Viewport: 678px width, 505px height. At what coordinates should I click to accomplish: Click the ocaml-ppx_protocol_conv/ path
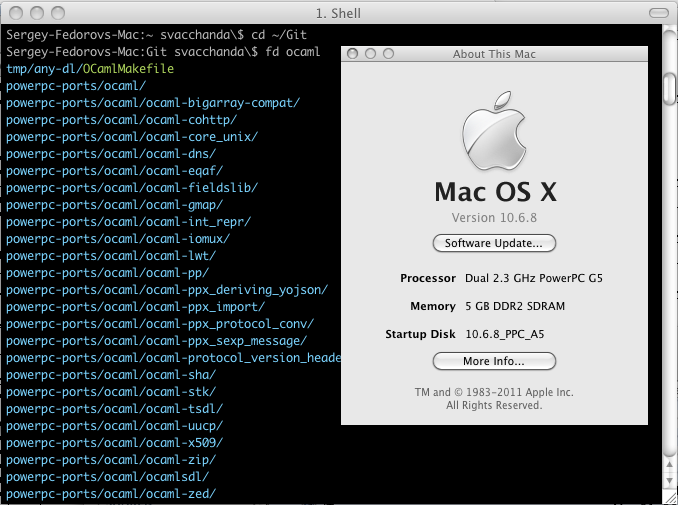point(160,324)
